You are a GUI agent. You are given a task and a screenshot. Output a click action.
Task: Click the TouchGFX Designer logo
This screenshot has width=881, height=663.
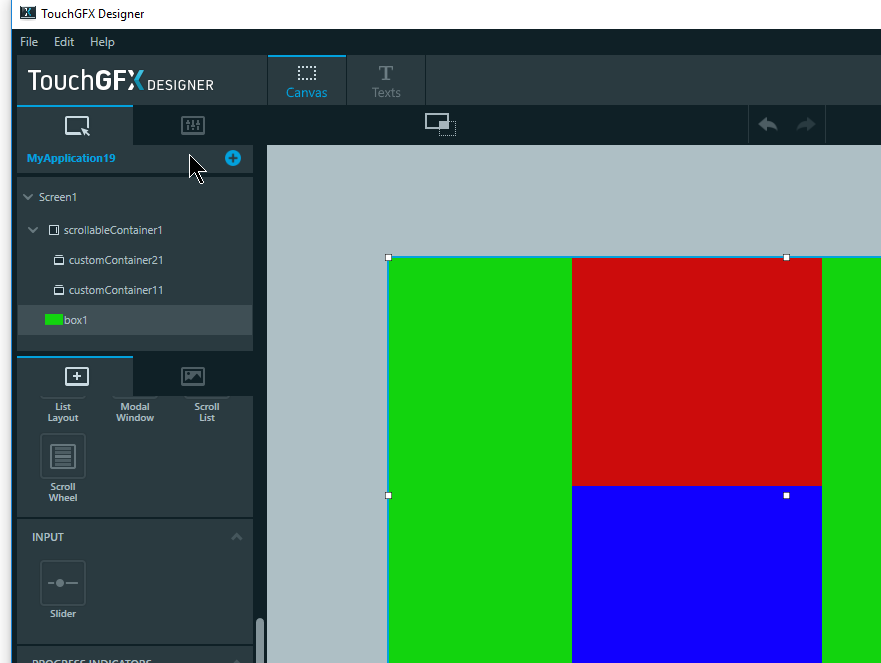pyautogui.click(x=121, y=81)
